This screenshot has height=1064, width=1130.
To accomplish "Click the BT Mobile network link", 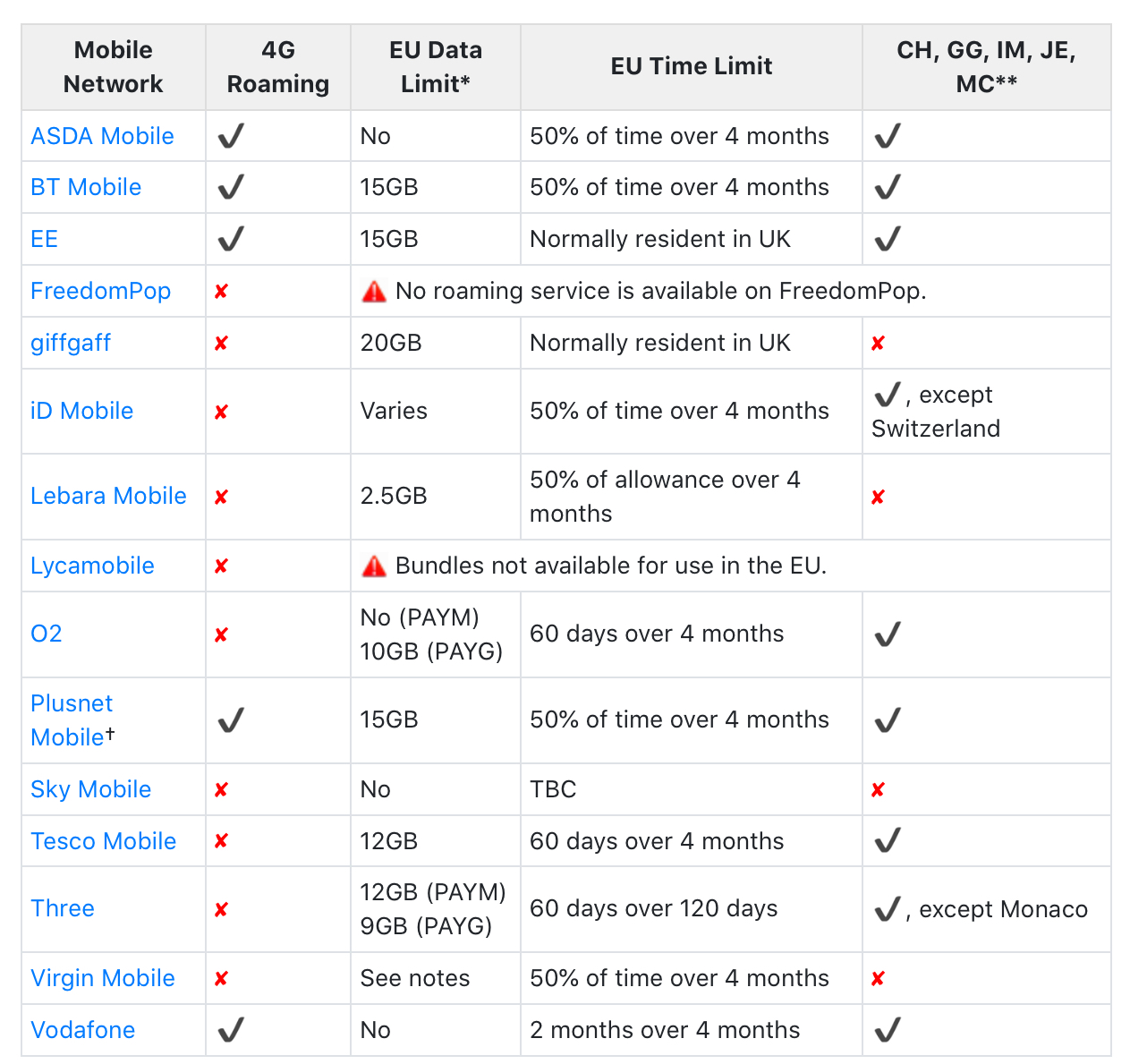I will (86, 187).
